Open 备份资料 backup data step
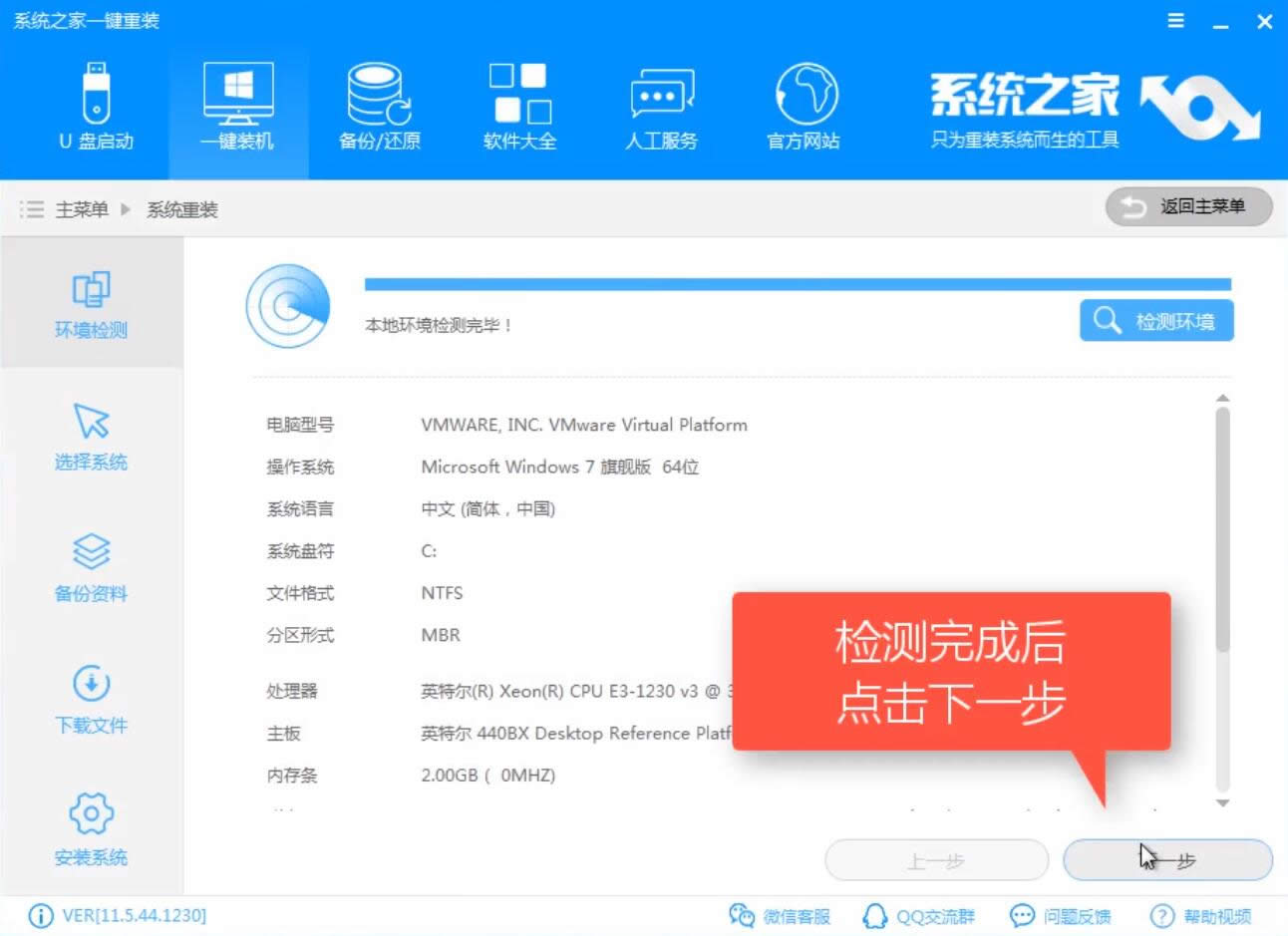Viewport: 1288px width, 936px height. [91, 568]
